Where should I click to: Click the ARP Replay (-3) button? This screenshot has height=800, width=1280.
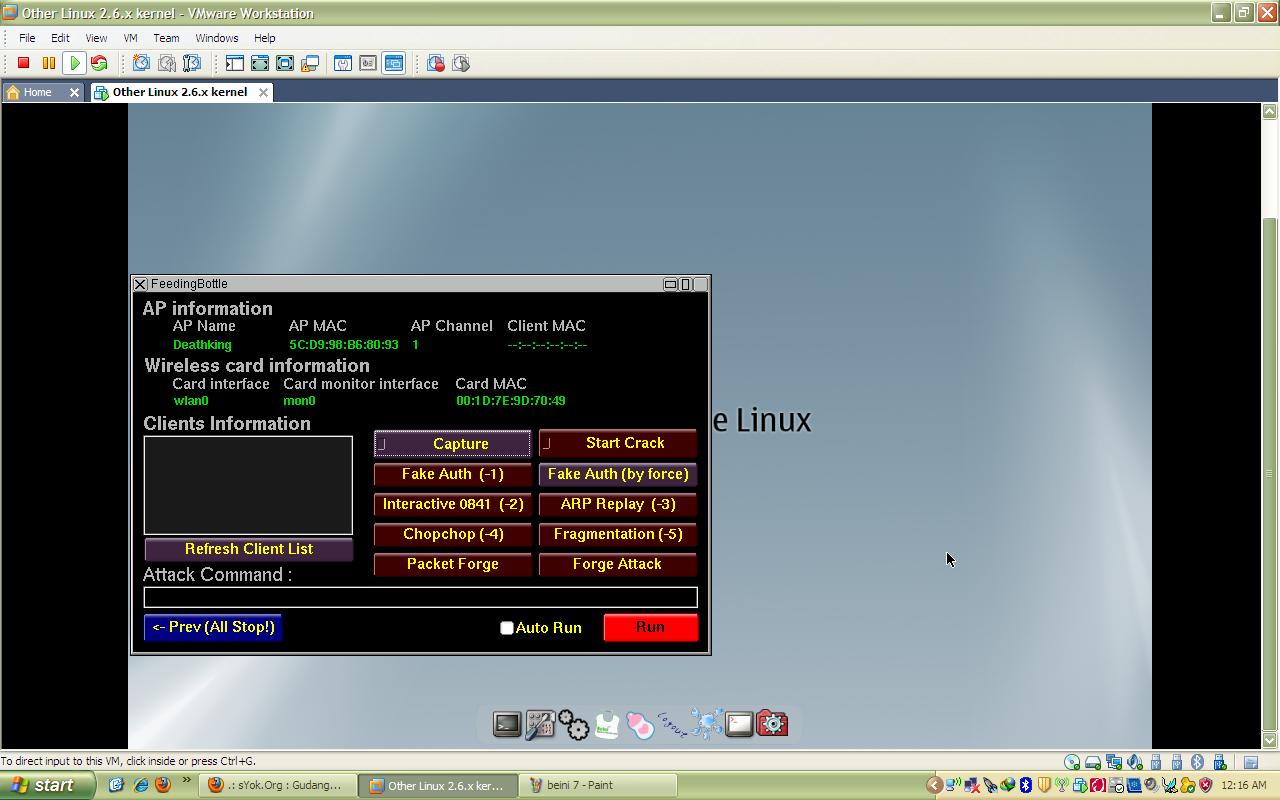click(x=617, y=504)
